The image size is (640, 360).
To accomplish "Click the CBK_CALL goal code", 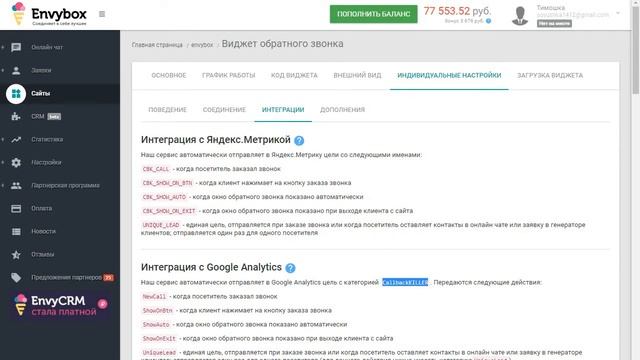I will pos(156,169).
